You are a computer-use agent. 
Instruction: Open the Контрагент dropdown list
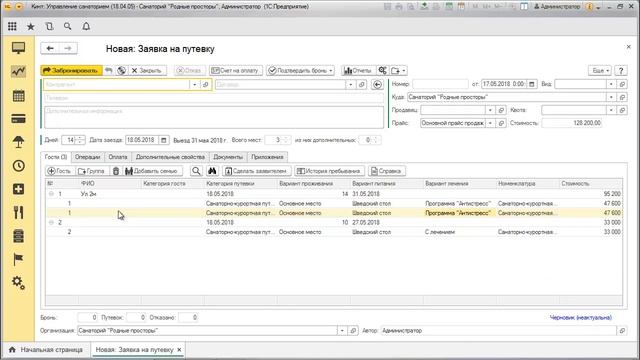(195, 84)
